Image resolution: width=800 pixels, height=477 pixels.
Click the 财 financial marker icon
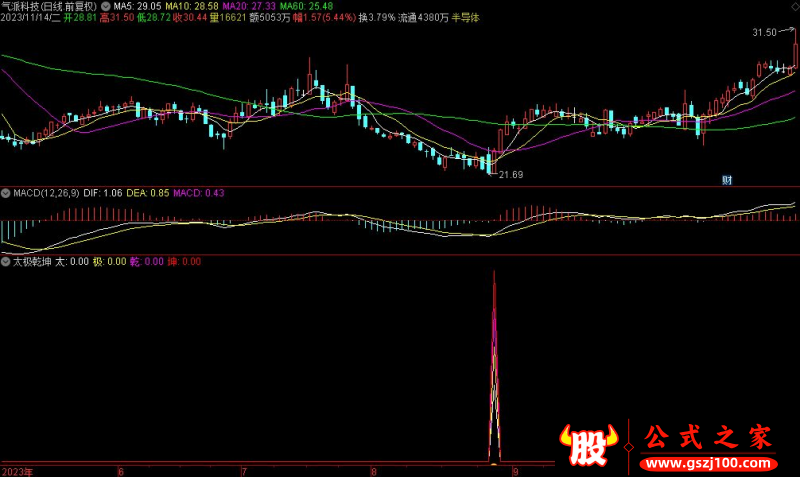[x=727, y=180]
